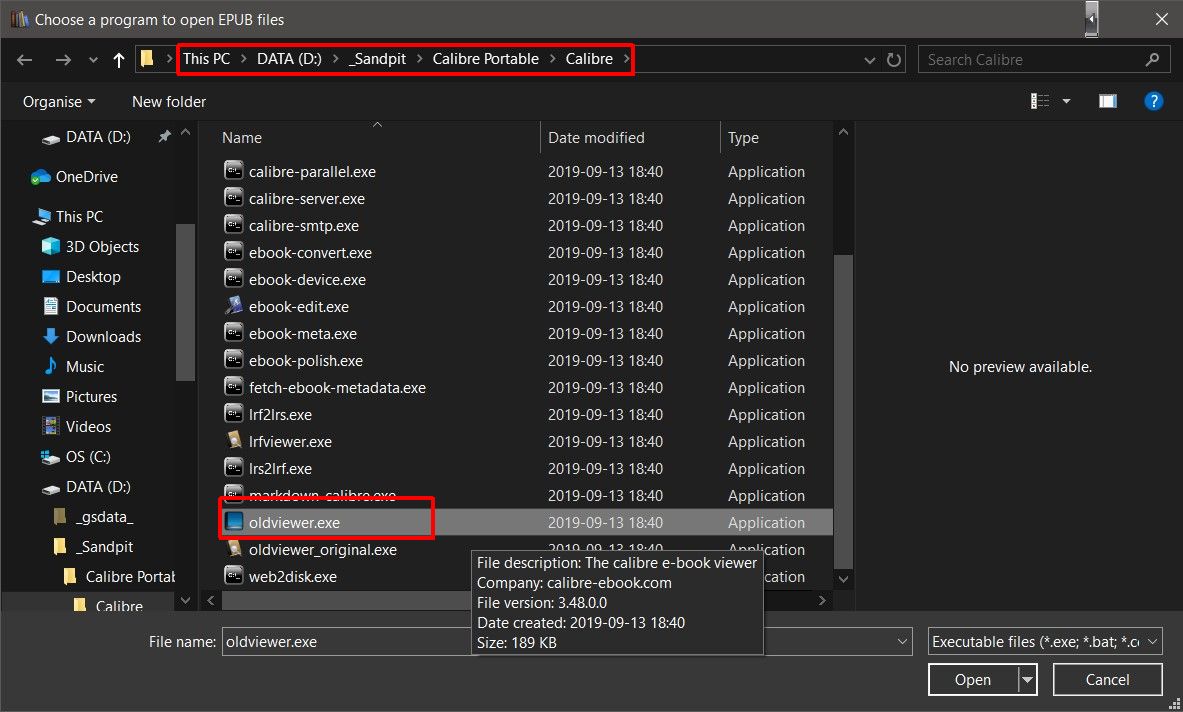This screenshot has height=712, width=1183.
Task: Open Executable files type filter dropdown
Action: pyautogui.click(x=1045, y=642)
